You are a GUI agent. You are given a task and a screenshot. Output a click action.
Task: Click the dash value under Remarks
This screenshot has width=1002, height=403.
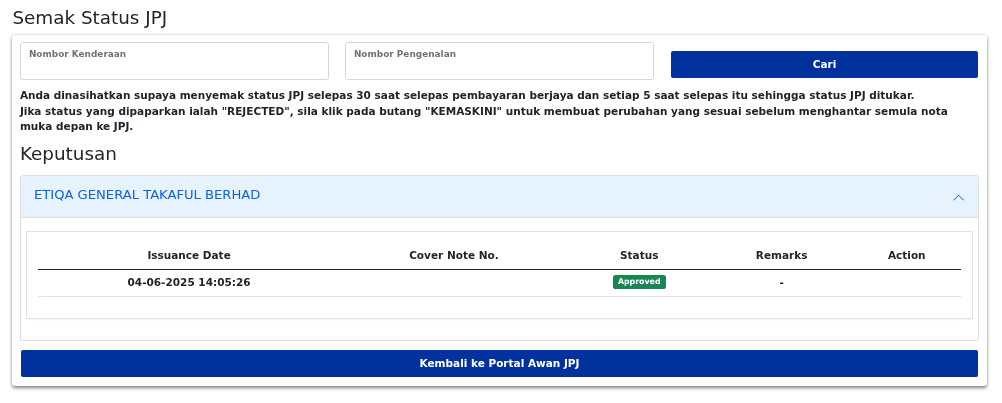coord(782,282)
